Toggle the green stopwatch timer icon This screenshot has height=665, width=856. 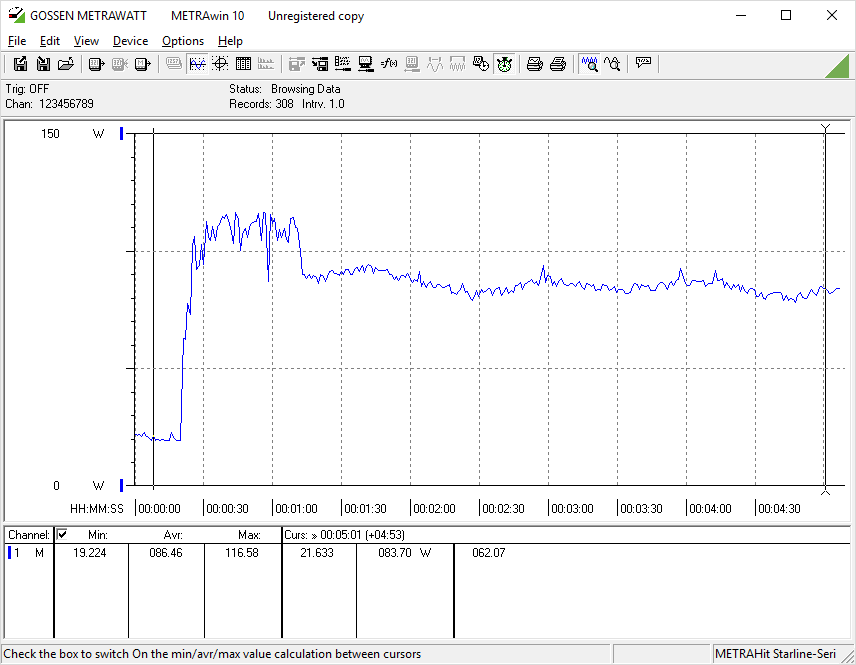(x=504, y=64)
